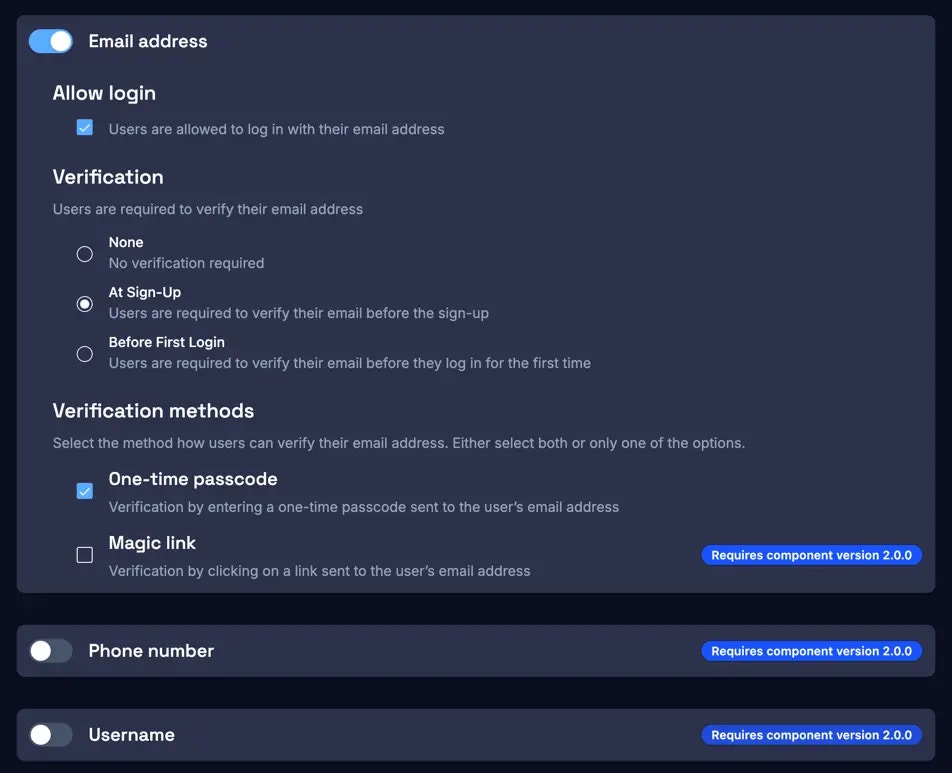Image resolution: width=952 pixels, height=773 pixels.
Task: Select the None verification radio button
Action: coord(84,253)
